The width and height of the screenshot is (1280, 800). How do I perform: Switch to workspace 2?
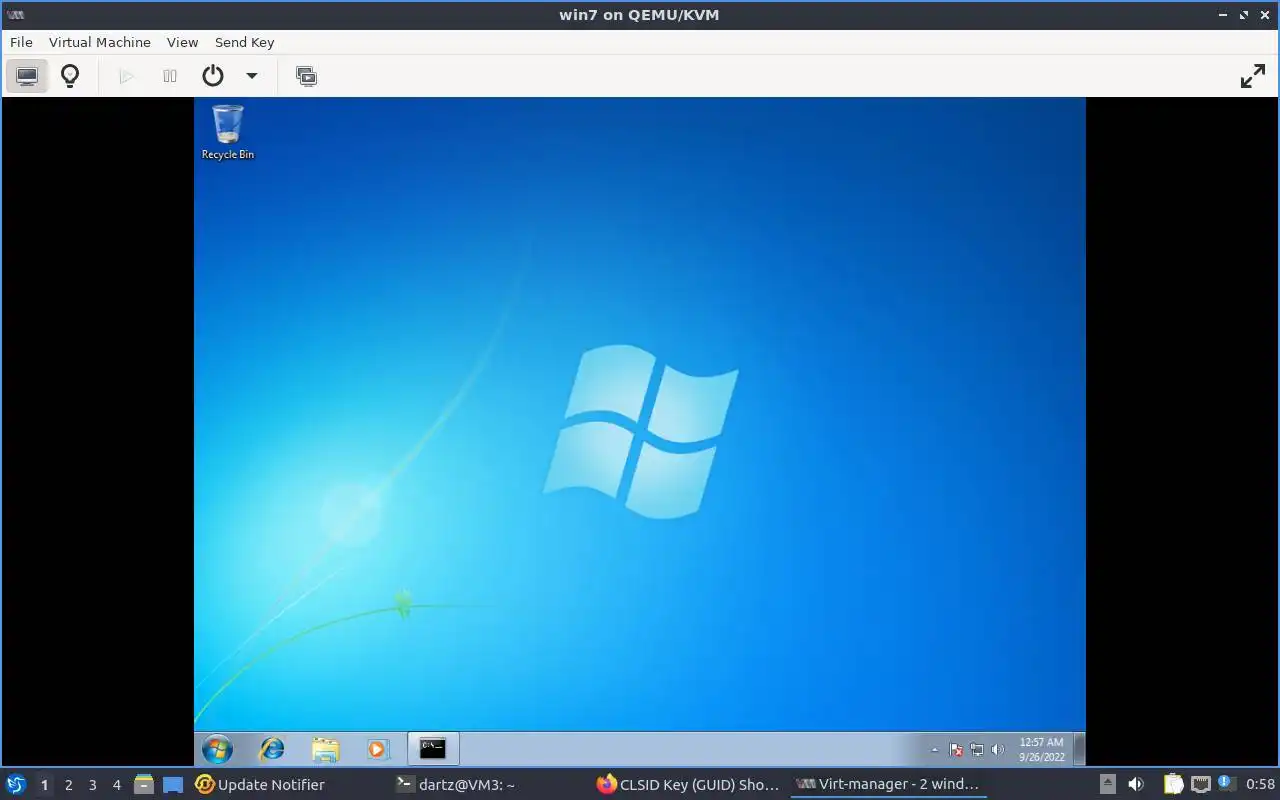(x=69, y=785)
